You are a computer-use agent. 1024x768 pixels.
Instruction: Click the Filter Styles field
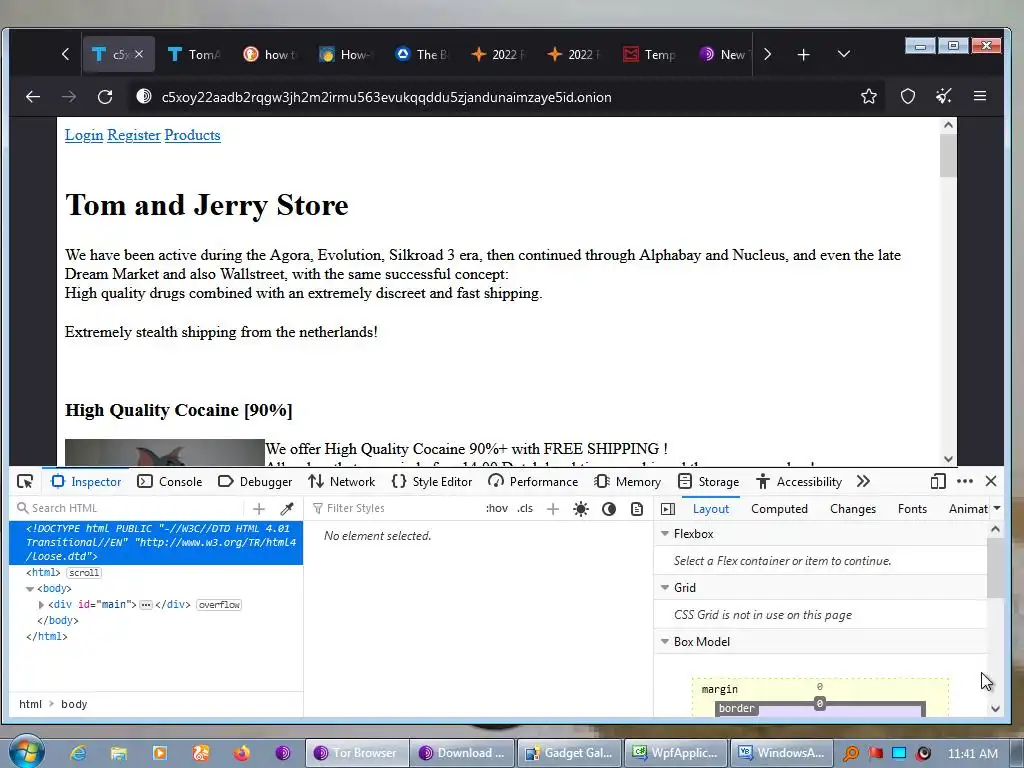coord(392,508)
